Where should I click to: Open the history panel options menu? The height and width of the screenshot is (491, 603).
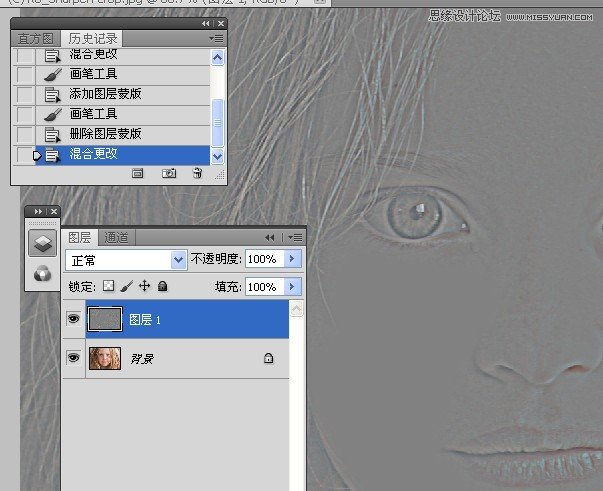click(x=216, y=38)
